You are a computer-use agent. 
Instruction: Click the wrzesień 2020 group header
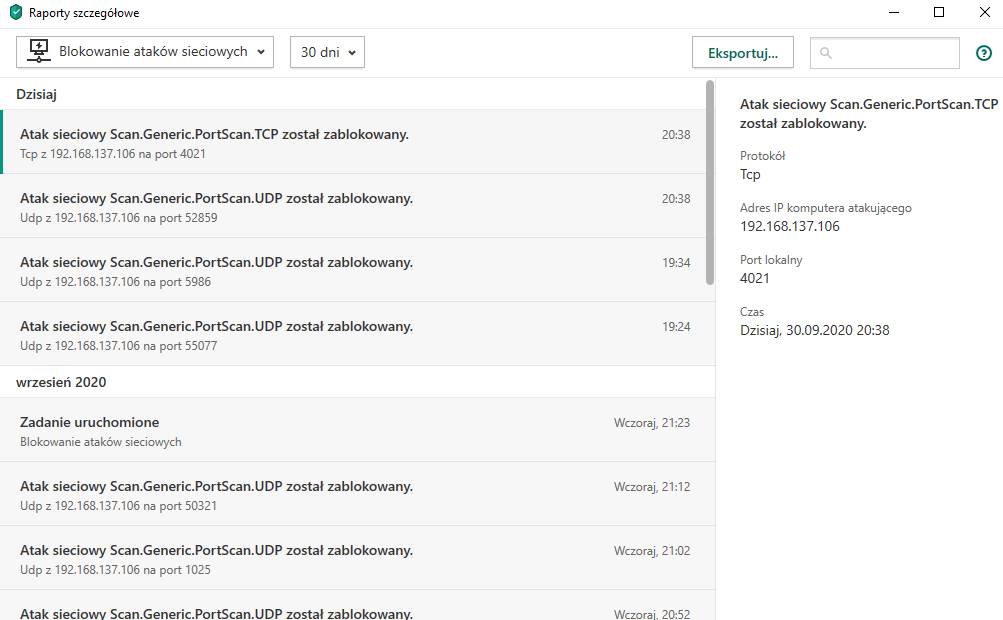61,382
